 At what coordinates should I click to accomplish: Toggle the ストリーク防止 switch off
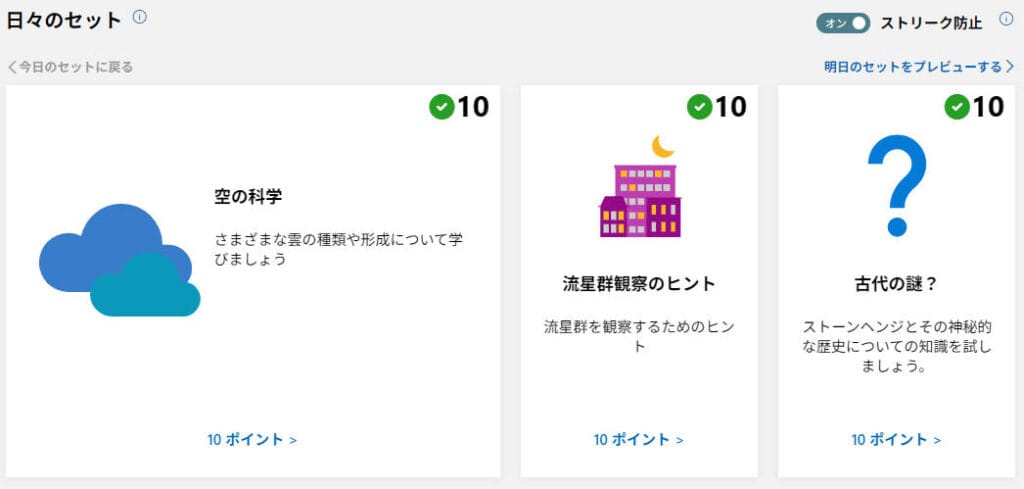tap(843, 22)
